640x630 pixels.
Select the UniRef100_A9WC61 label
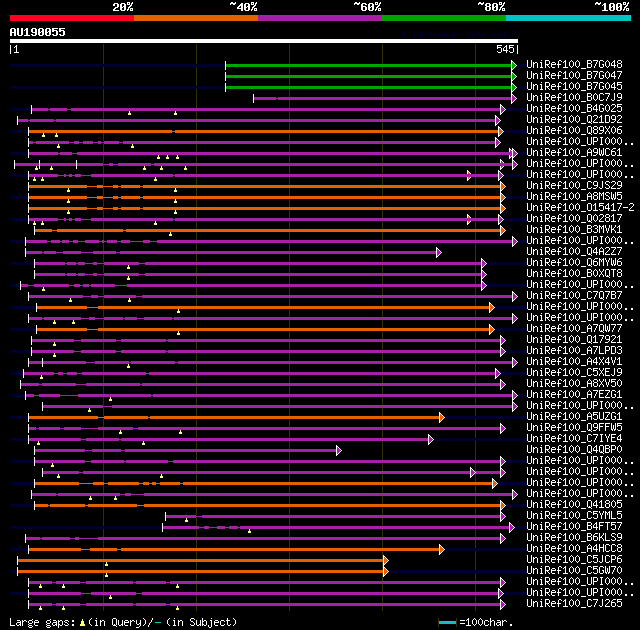pos(574,153)
